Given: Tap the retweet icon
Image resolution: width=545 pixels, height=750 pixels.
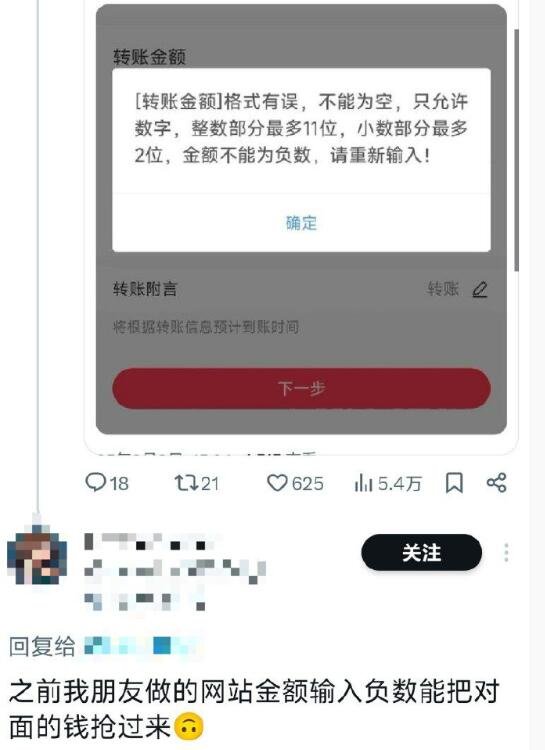Looking at the screenshot, I should (x=186, y=483).
